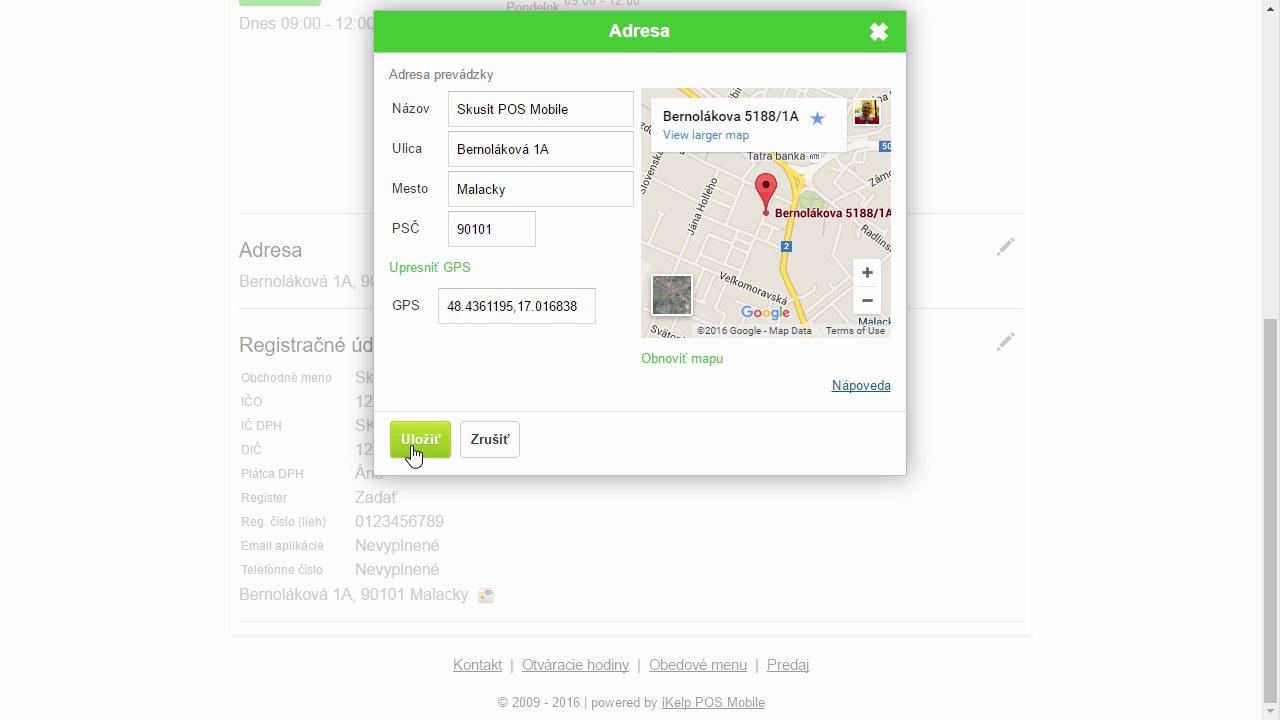Select the Nevyplnené value beside Telefónne číslo

pos(397,569)
